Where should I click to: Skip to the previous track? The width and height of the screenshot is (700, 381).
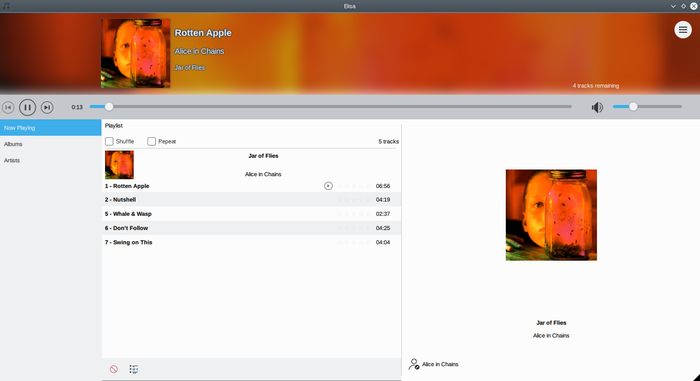(x=8, y=107)
